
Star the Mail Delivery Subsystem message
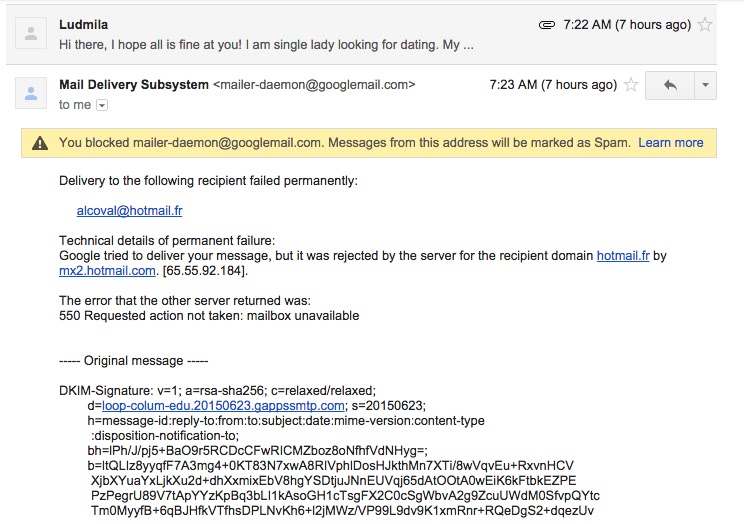[x=631, y=85]
